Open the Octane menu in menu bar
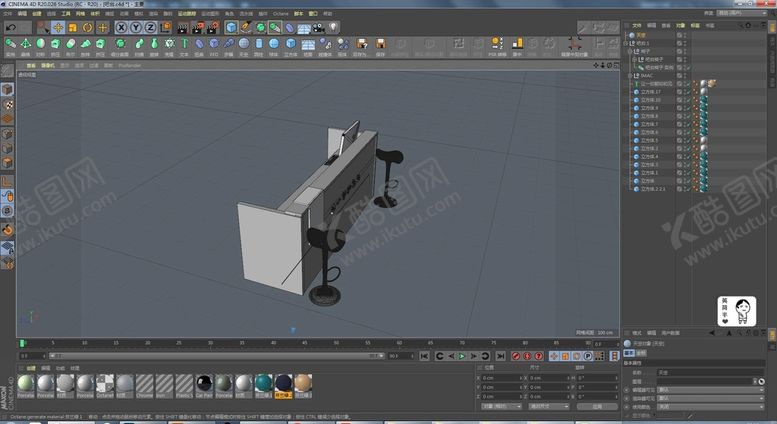The image size is (777, 424). 280,14
